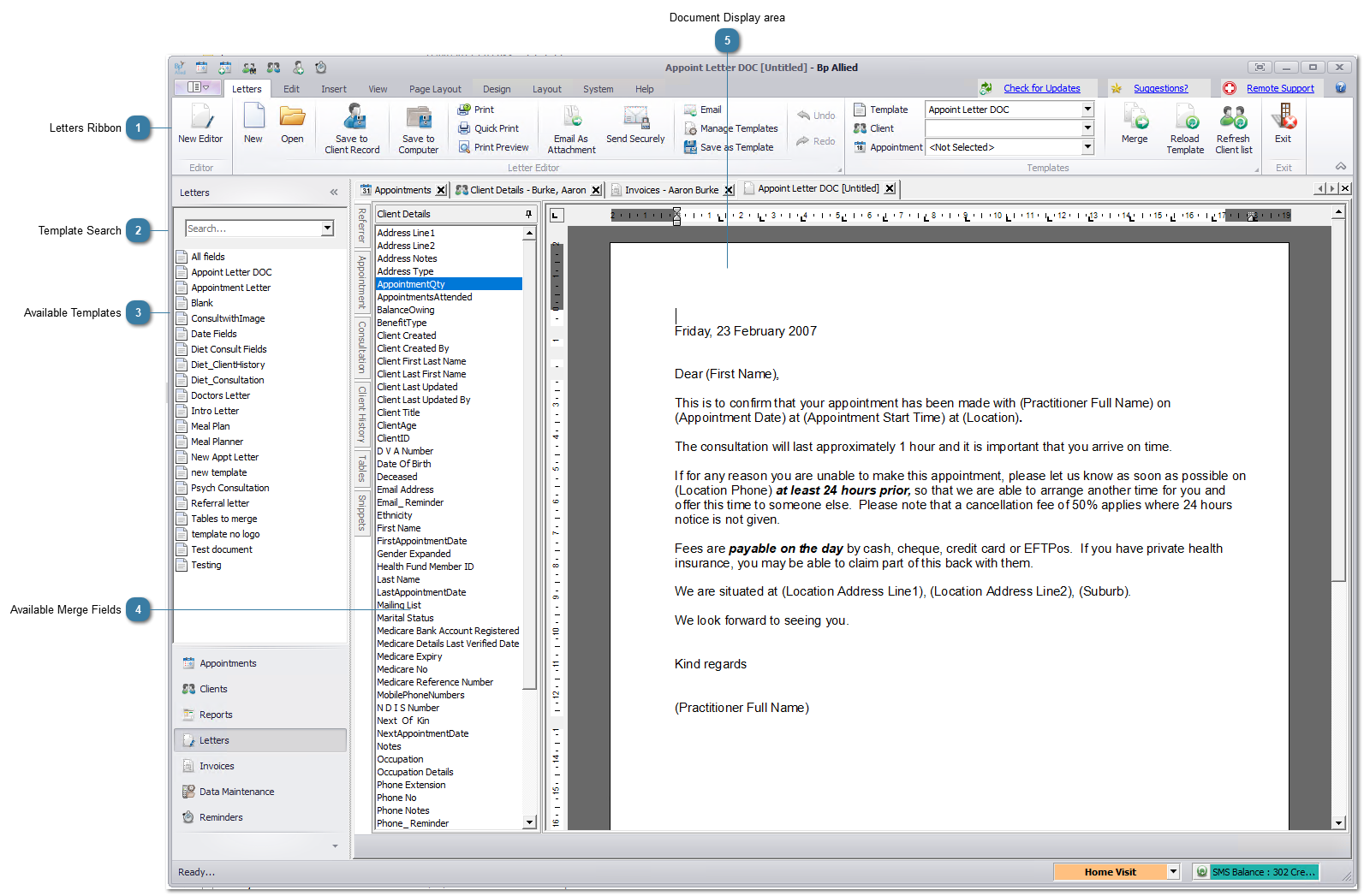Click Save as Template

(x=729, y=147)
